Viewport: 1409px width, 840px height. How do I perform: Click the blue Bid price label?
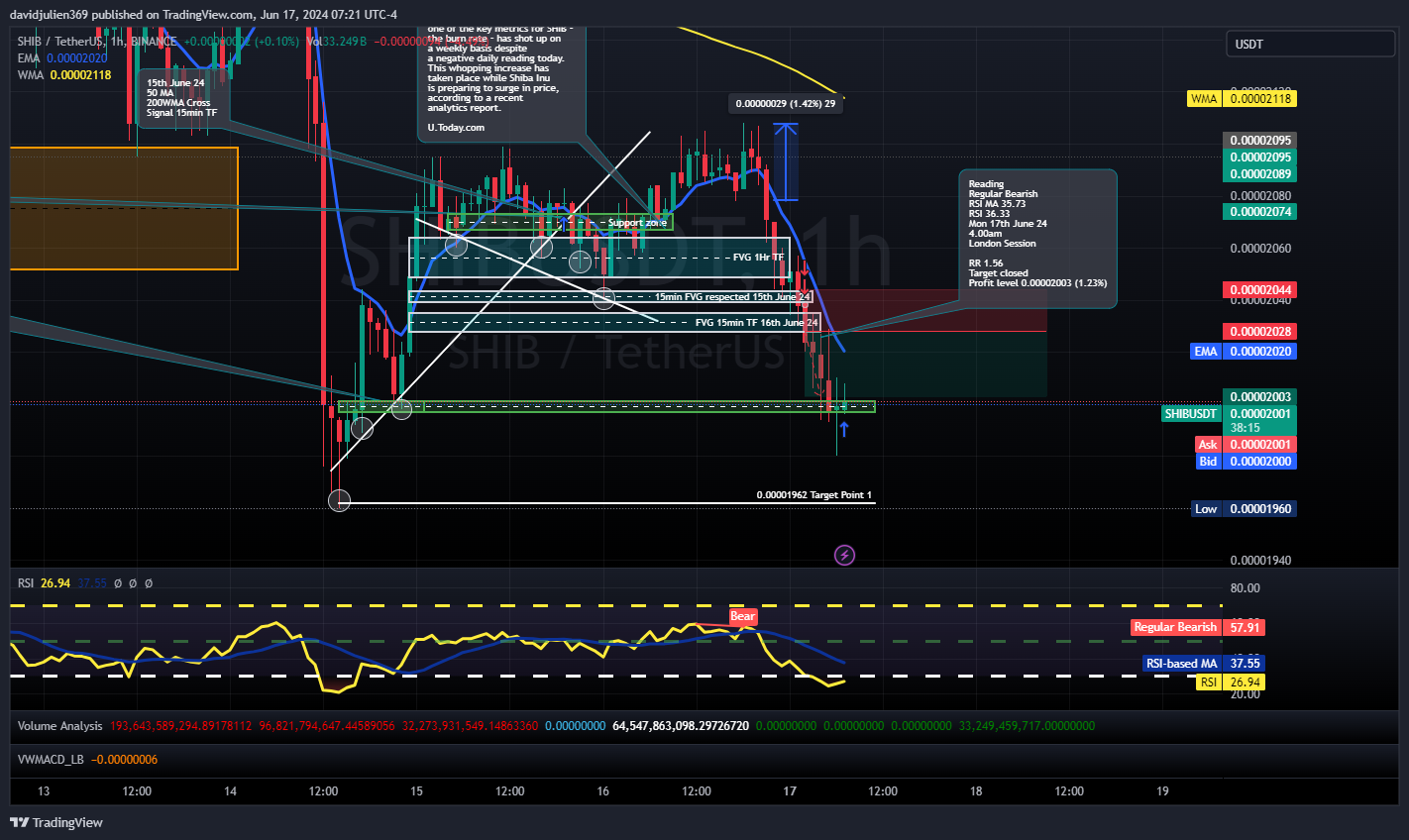(1245, 462)
